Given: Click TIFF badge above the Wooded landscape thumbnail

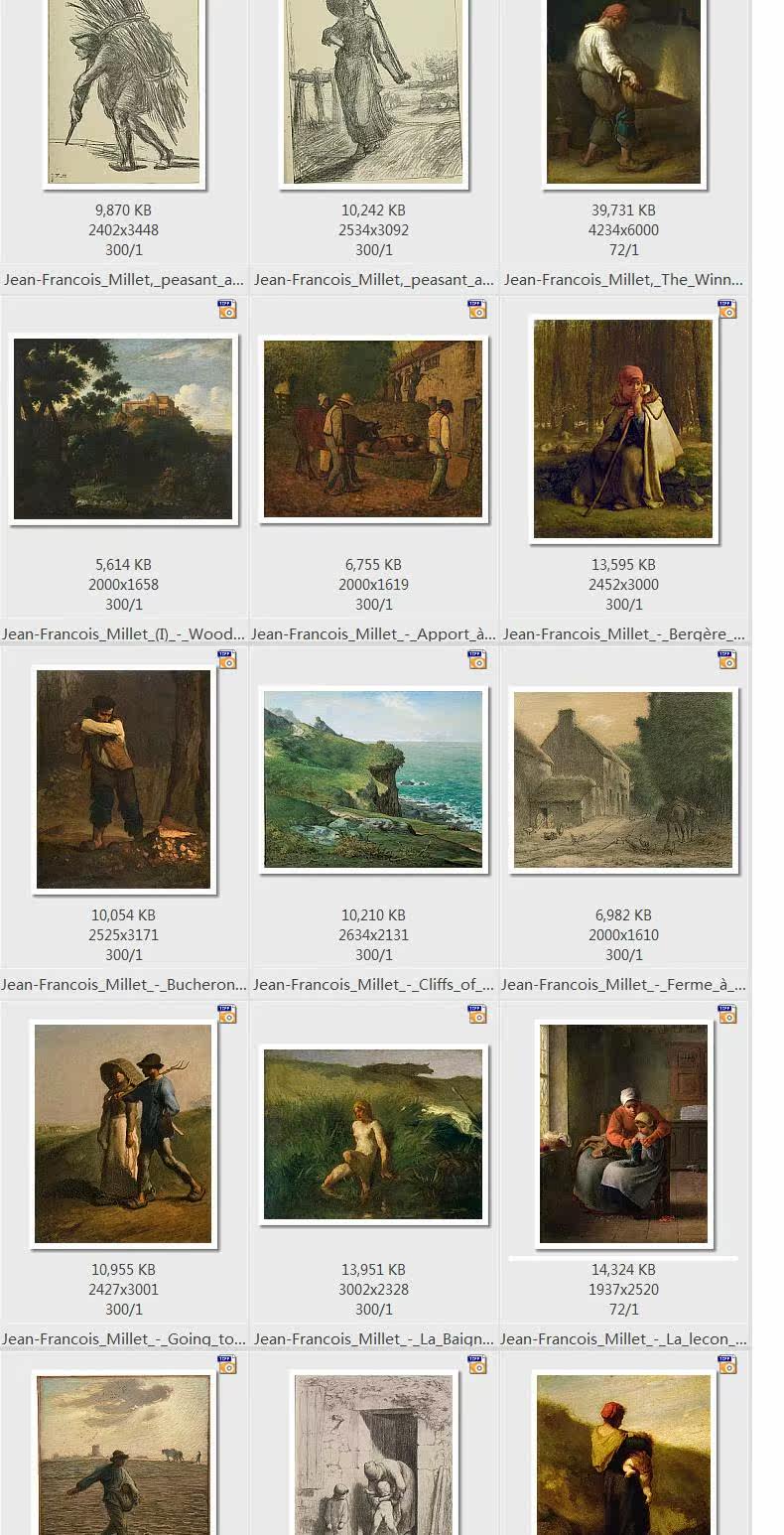Looking at the screenshot, I should coord(227,310).
